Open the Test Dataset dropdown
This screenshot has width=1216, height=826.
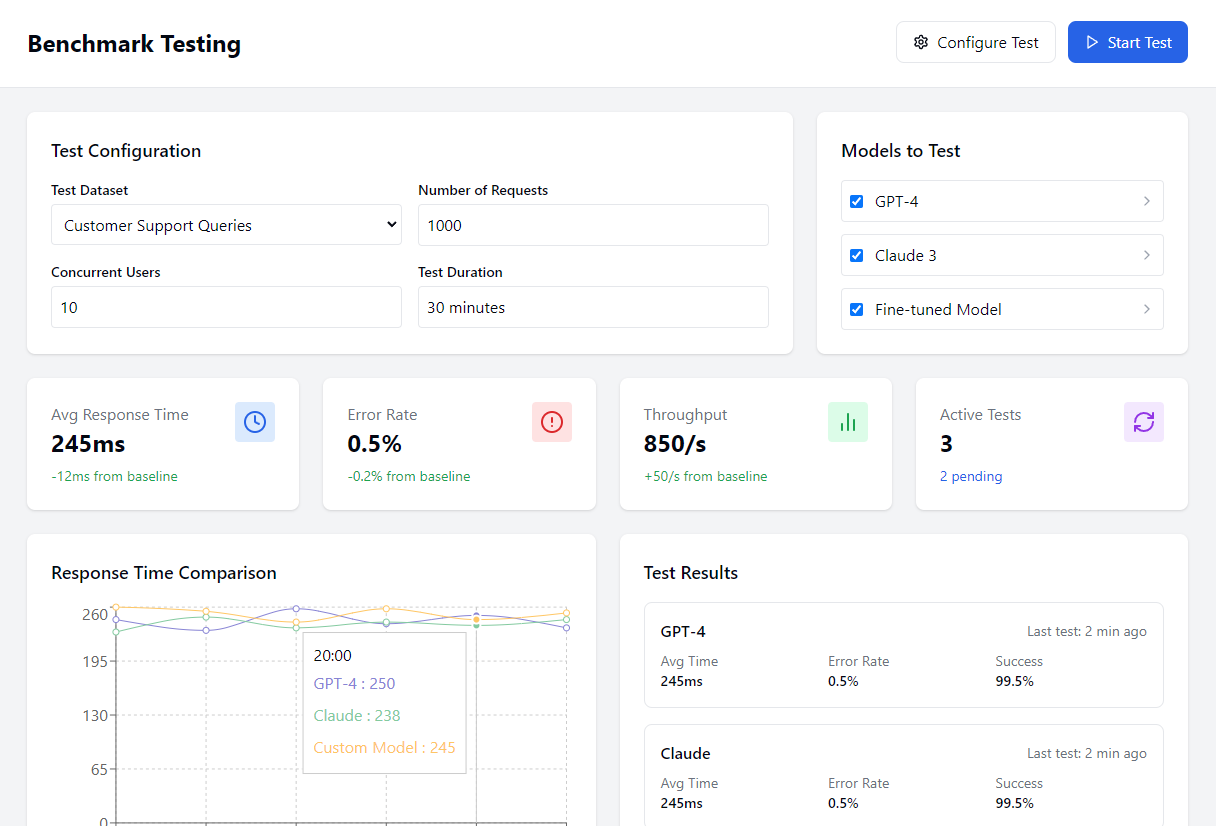pyautogui.click(x=226, y=225)
